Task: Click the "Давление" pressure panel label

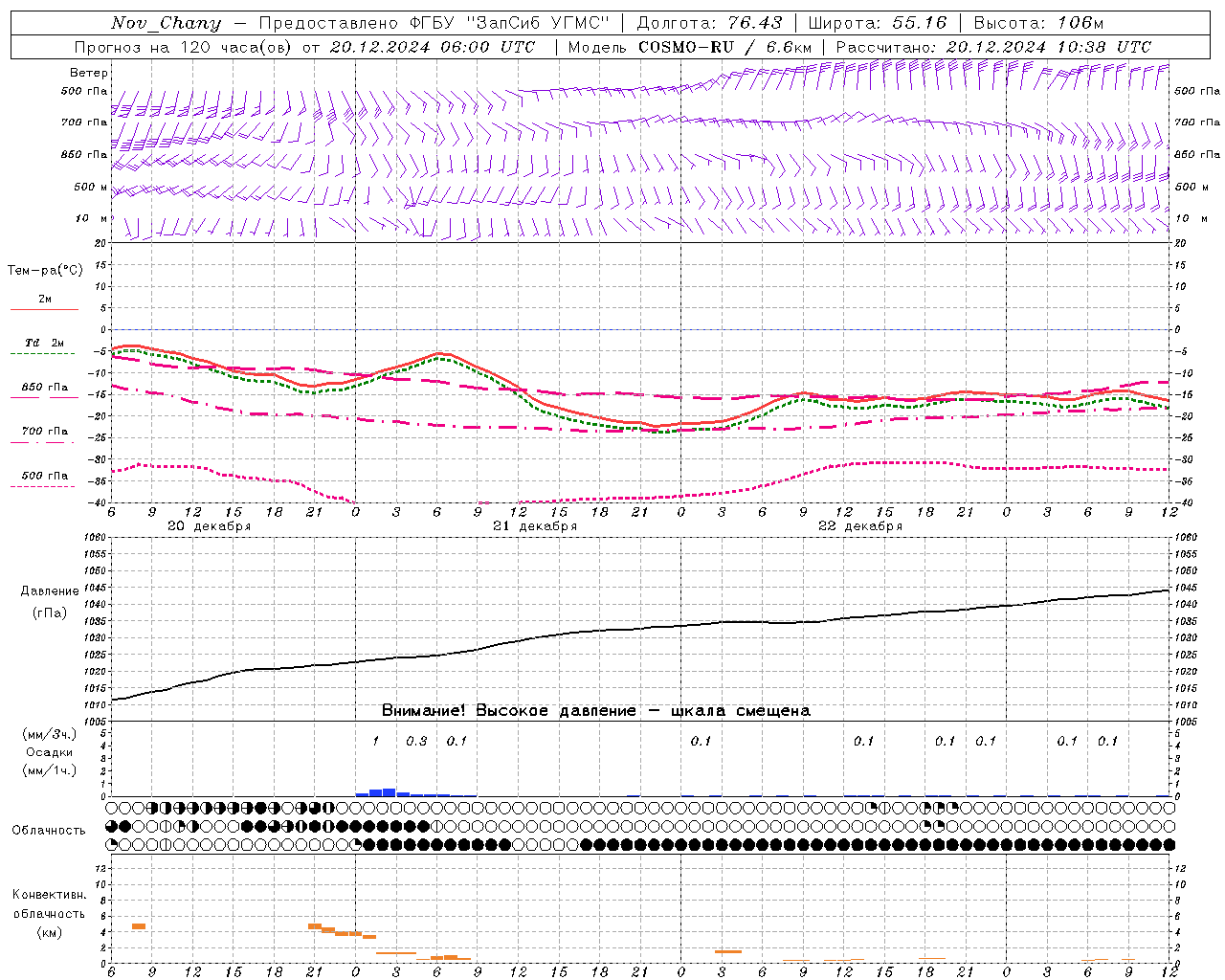Action: [x=50, y=590]
